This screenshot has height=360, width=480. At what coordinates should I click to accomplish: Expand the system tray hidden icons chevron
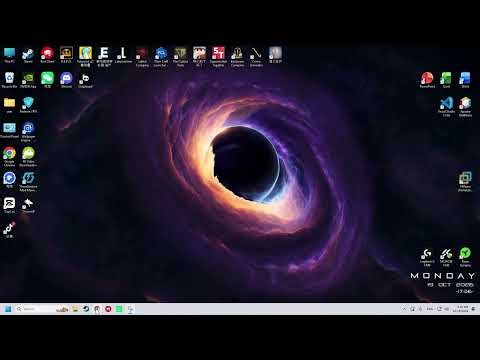404,309
